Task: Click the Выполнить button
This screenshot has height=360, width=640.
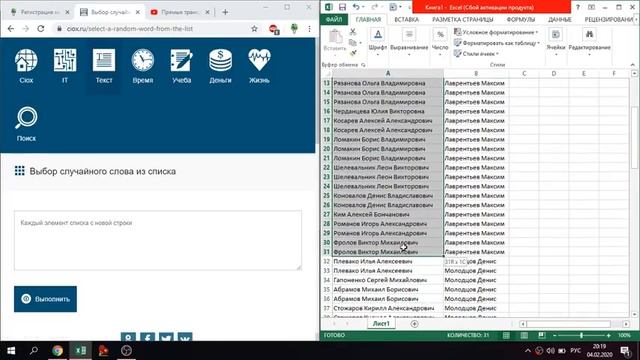Action: point(45,299)
